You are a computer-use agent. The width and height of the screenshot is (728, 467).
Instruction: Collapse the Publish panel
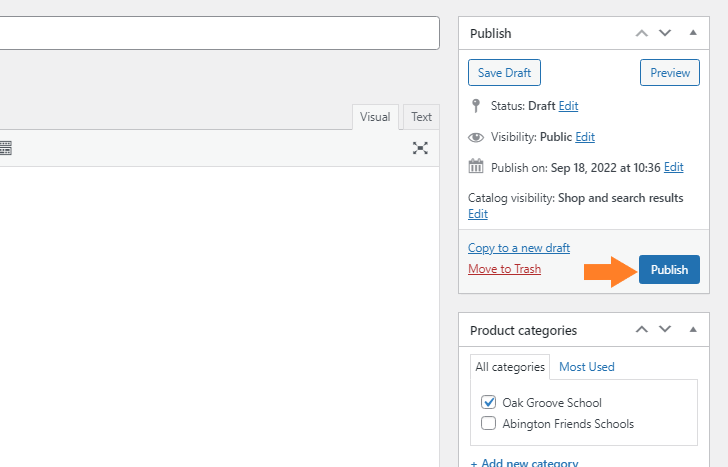[x=693, y=32]
